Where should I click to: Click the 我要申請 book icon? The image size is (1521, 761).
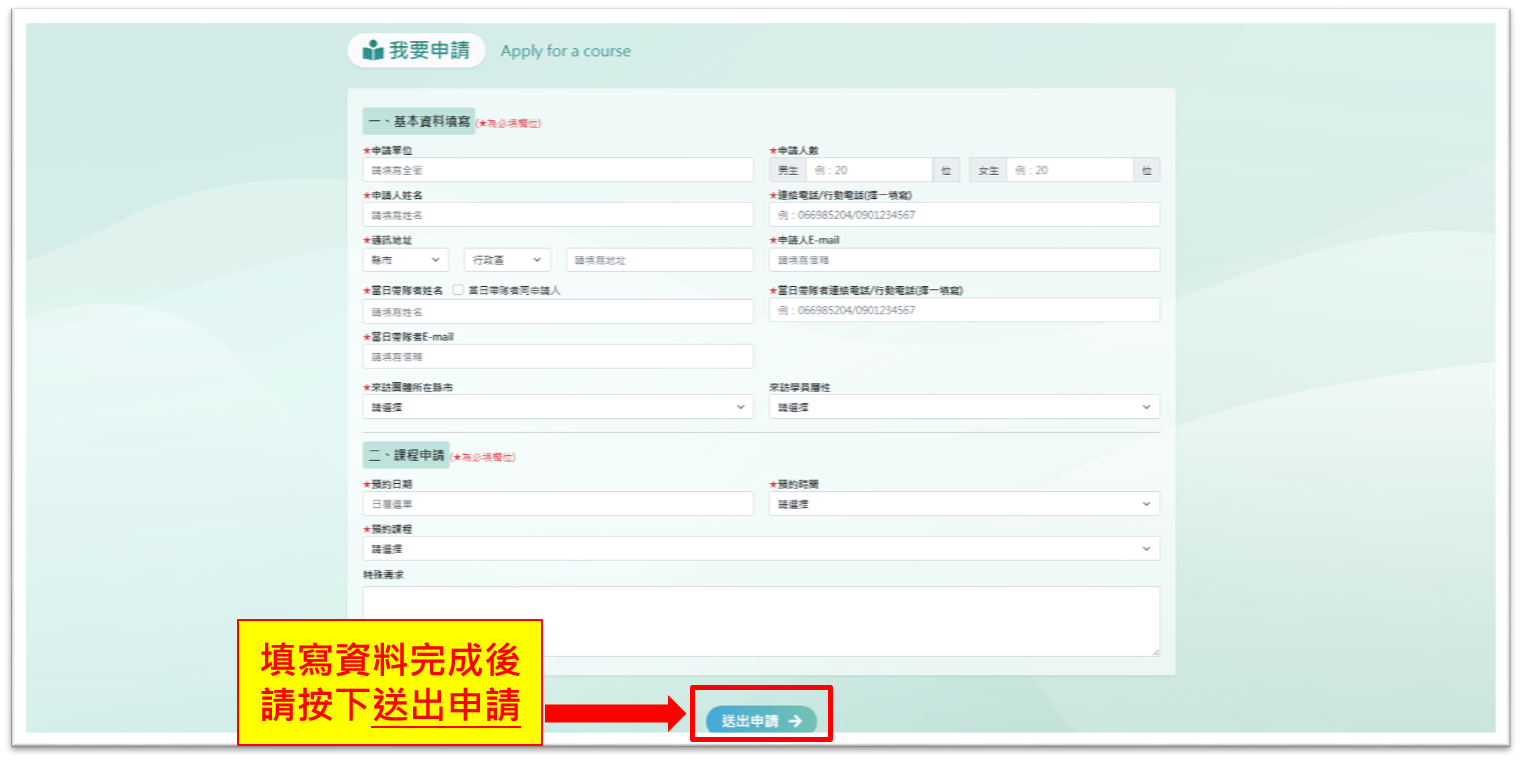(373, 50)
